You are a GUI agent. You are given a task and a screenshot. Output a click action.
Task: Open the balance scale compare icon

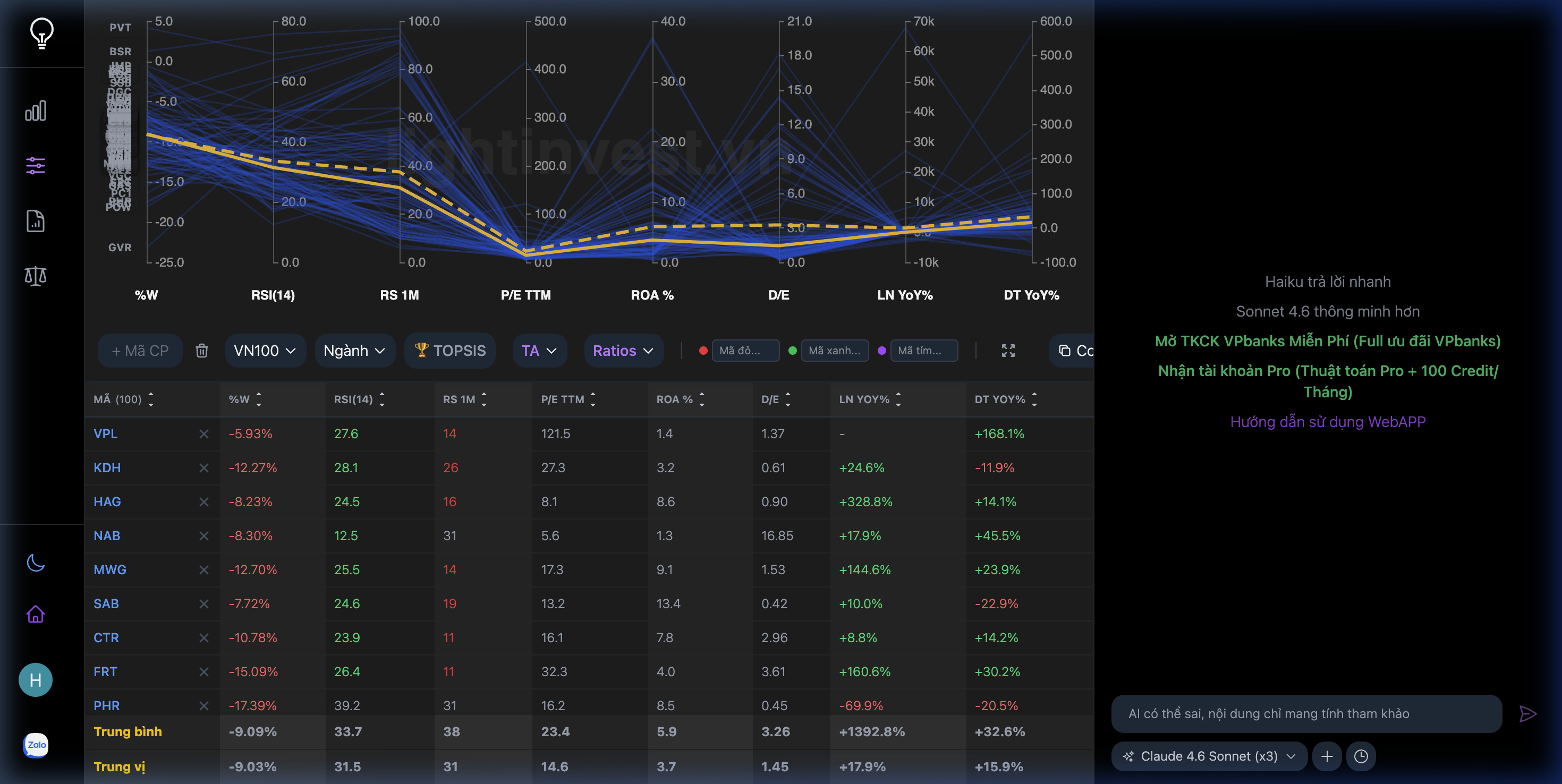pos(36,276)
